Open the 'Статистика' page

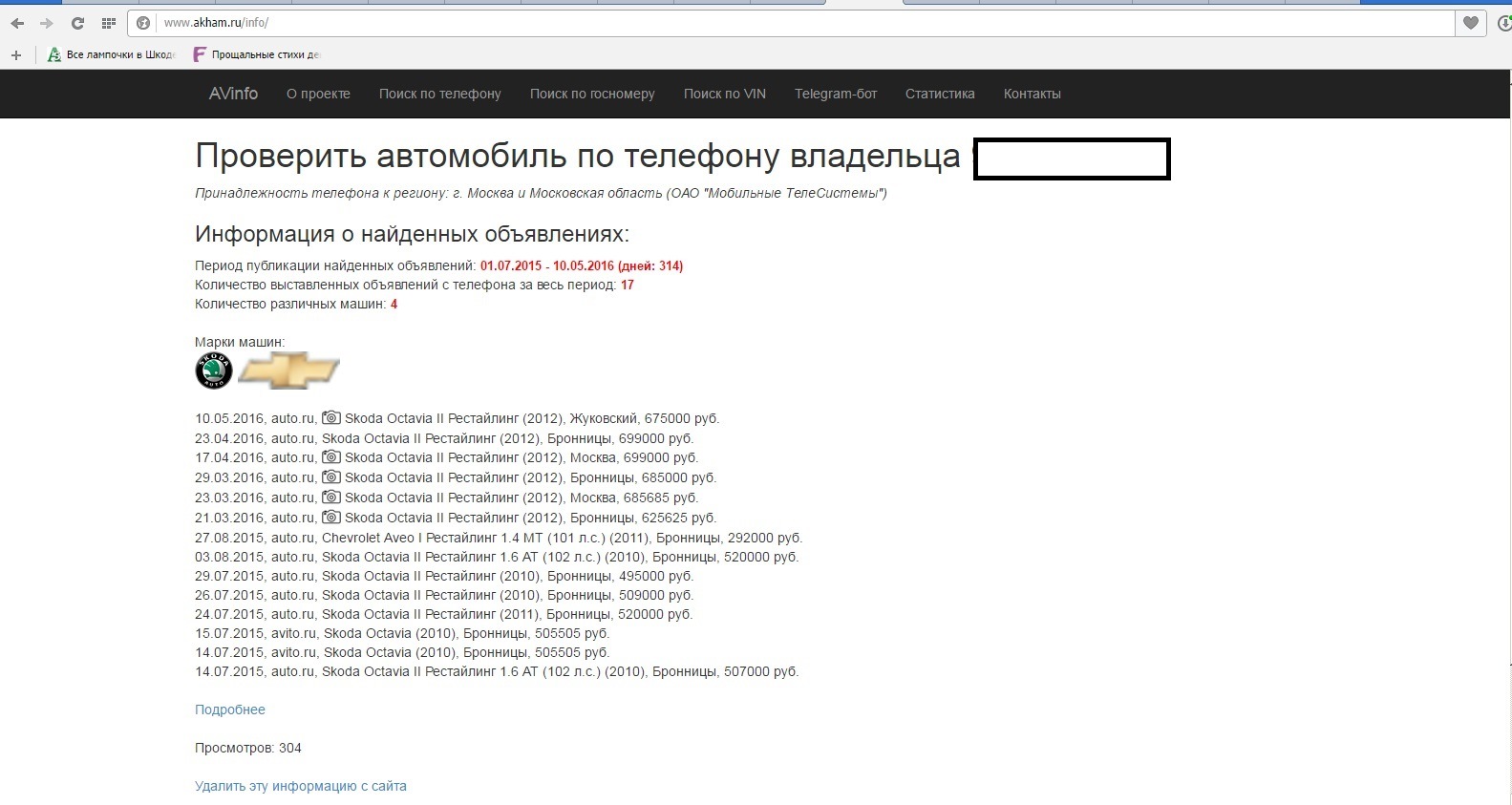pyautogui.click(x=940, y=94)
